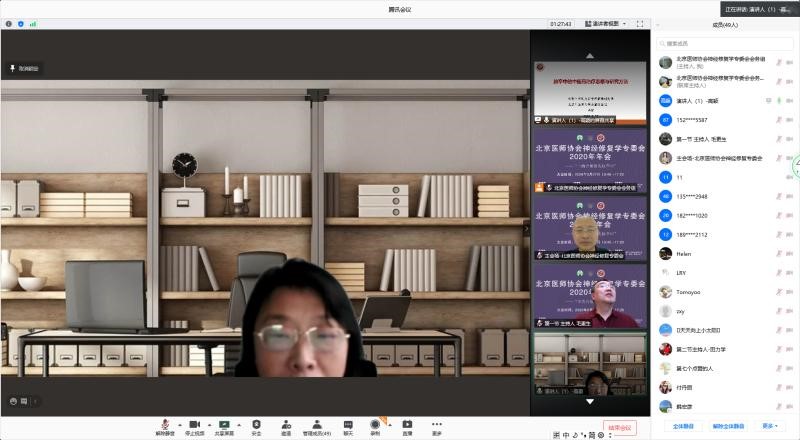Click the 录制 record icon
The image size is (800, 440).
point(375,424)
